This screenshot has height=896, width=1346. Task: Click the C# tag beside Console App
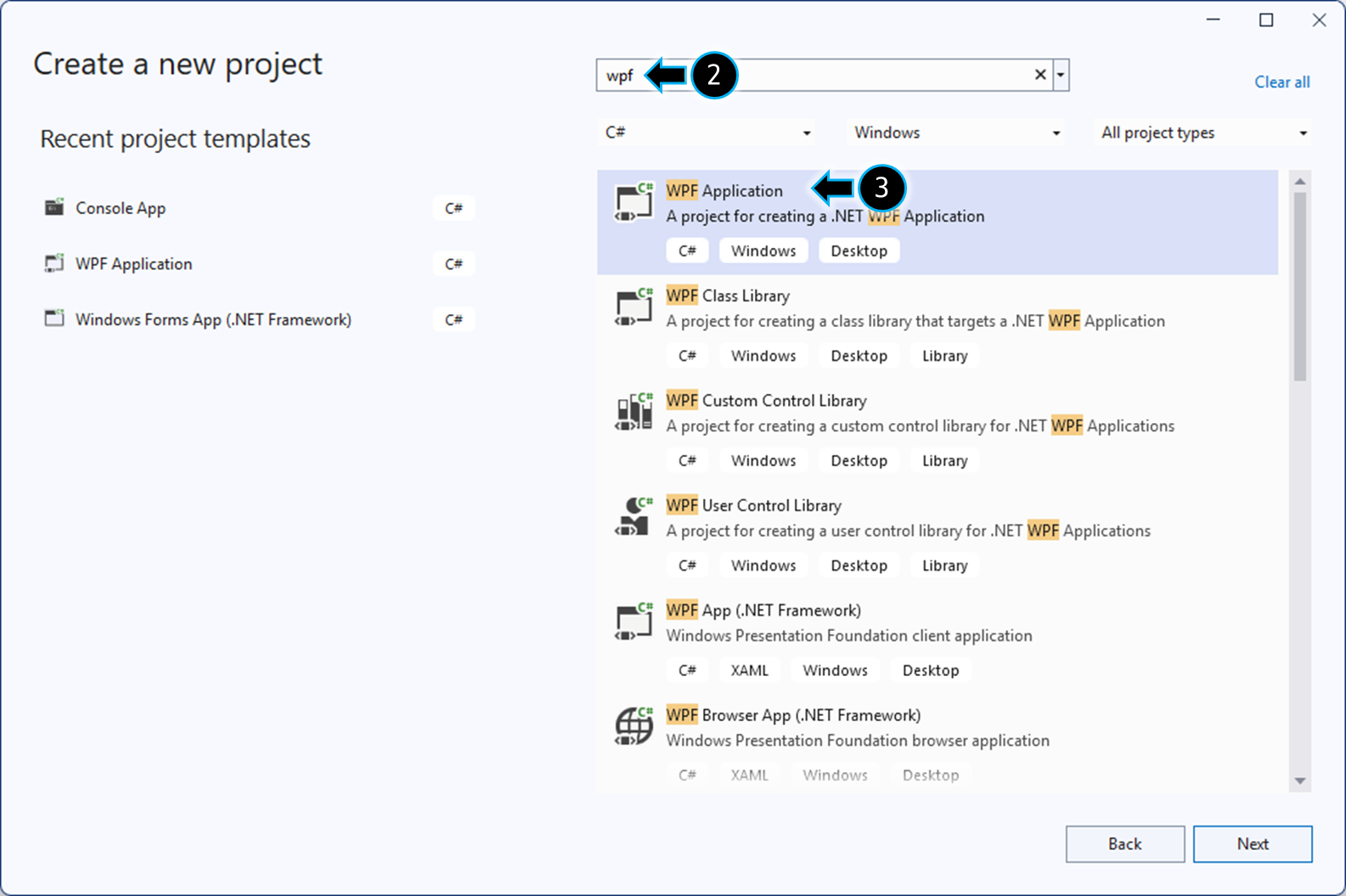tap(453, 208)
